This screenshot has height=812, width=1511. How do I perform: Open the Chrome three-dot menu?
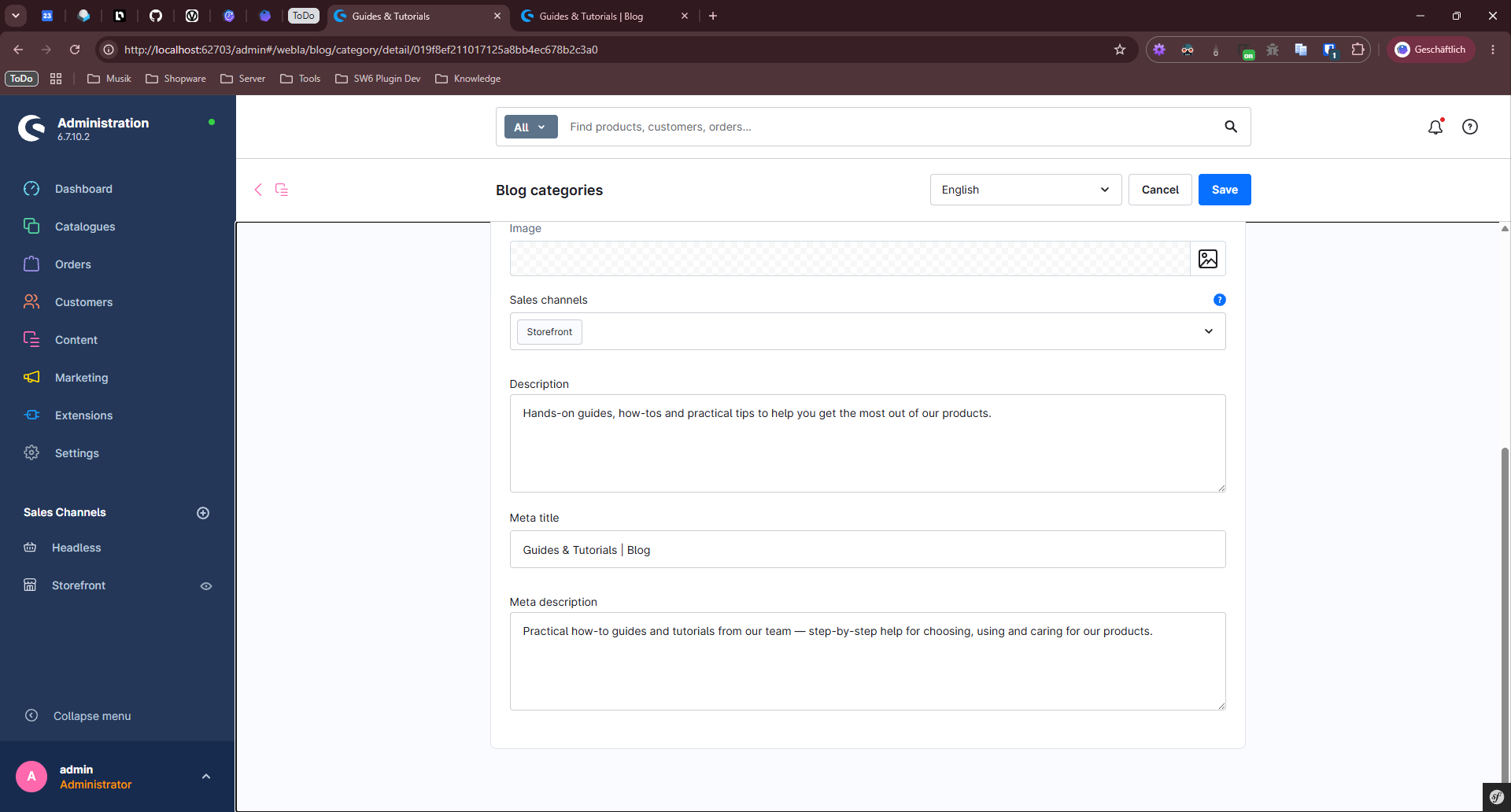click(x=1493, y=50)
